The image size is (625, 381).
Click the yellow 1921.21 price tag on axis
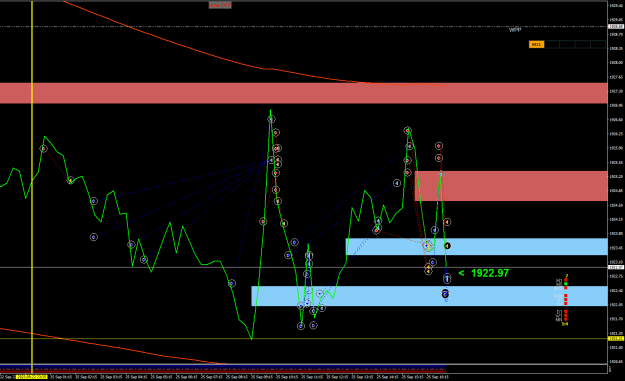coord(616,338)
